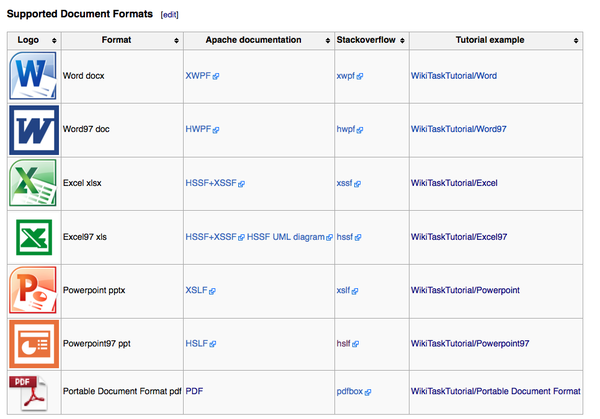Click the Word97 doc logo icon
Image resolution: width=600 pixels, height=419 pixels.
pyautogui.click(x=32, y=129)
